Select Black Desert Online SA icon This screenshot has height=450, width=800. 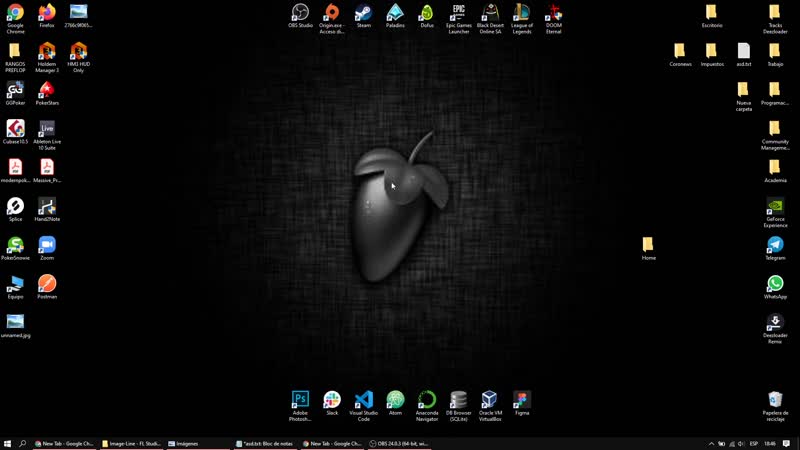tap(490, 12)
